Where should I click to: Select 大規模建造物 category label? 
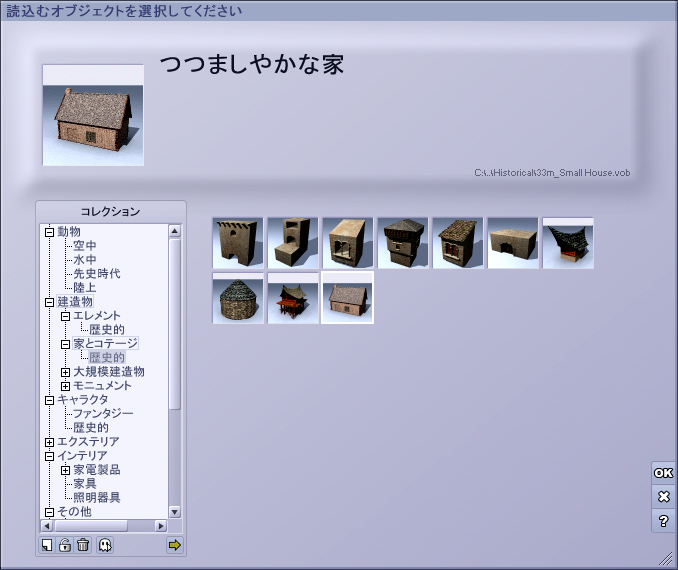(x=109, y=371)
